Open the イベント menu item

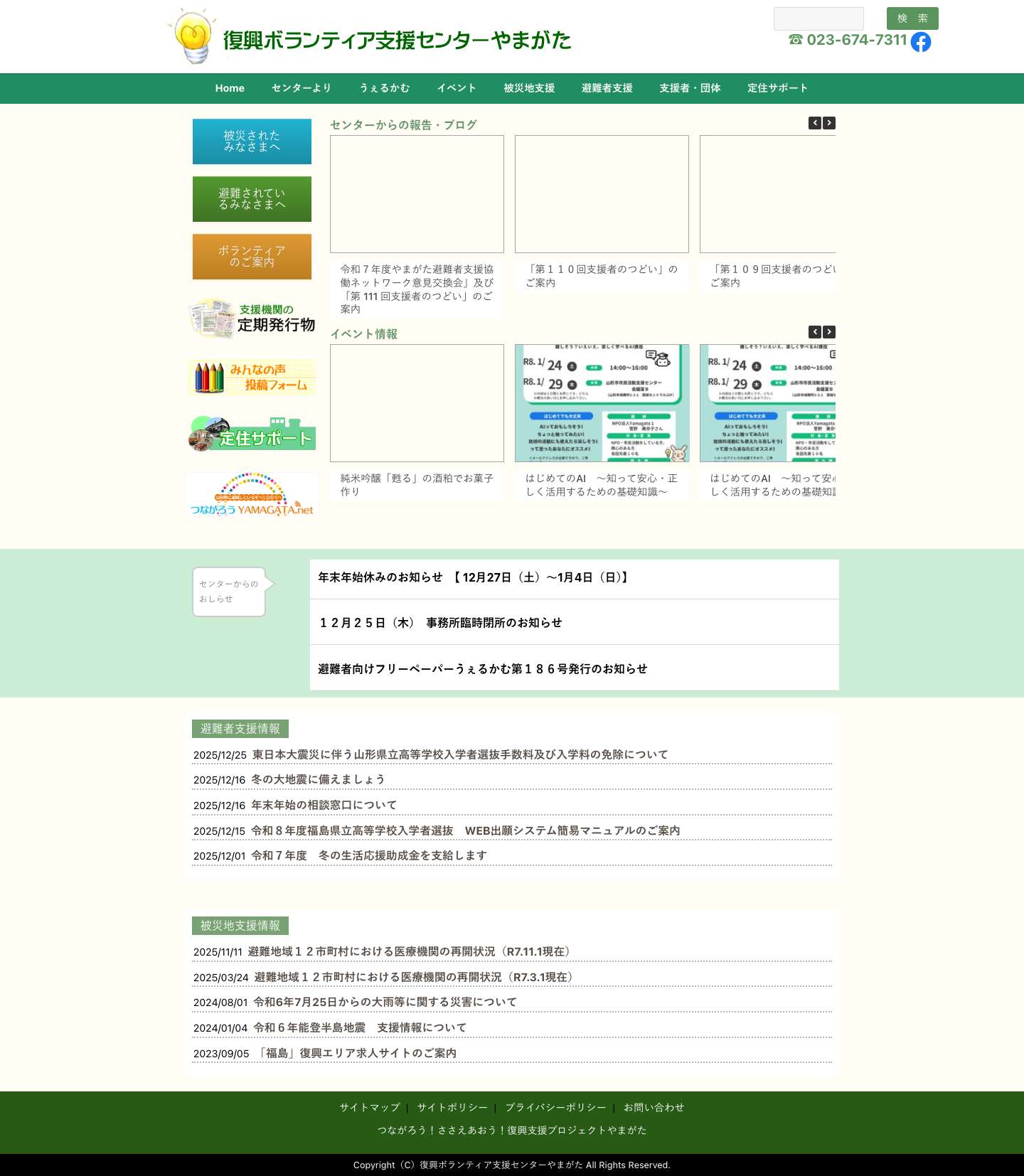pyautogui.click(x=457, y=88)
